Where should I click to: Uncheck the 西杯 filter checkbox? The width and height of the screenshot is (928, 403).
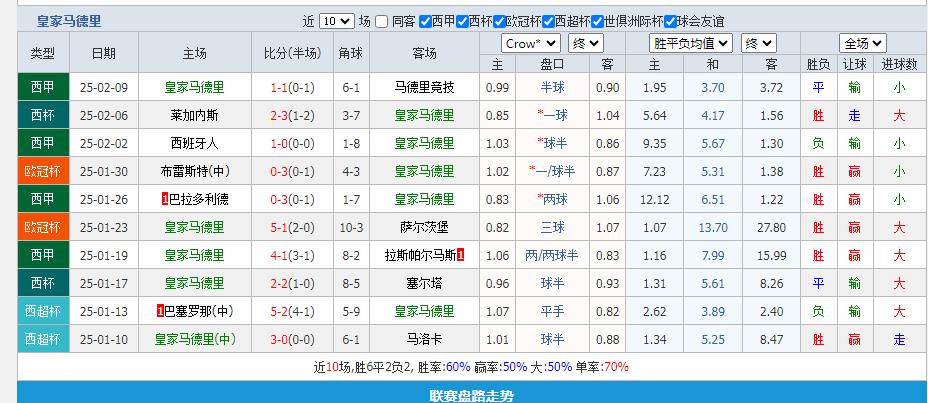click(462, 22)
